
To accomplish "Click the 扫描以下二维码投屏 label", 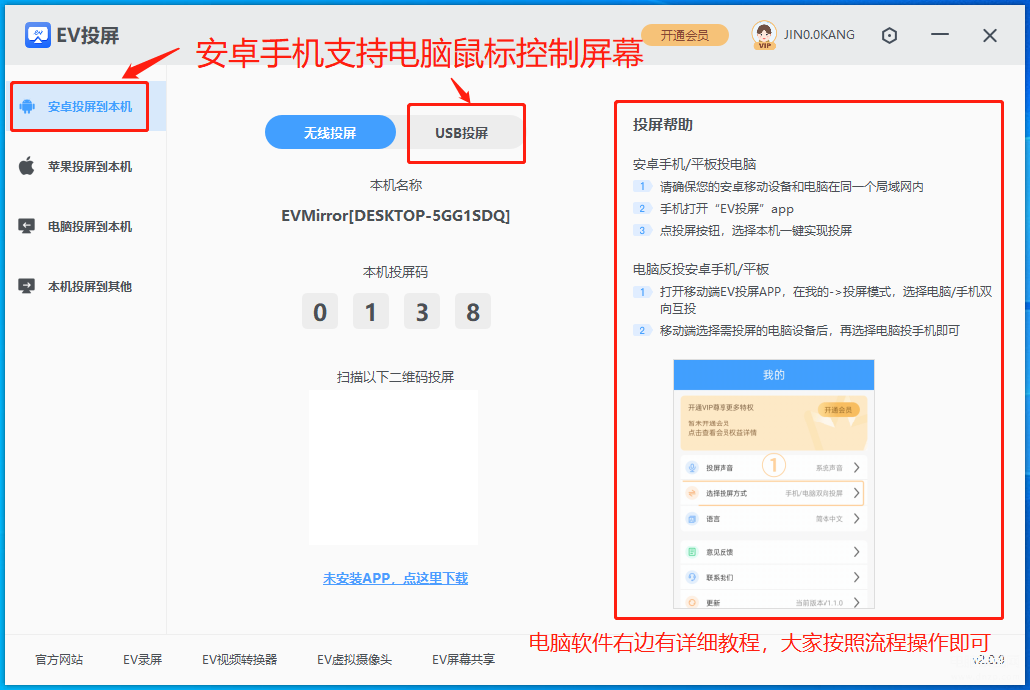I will point(395,377).
